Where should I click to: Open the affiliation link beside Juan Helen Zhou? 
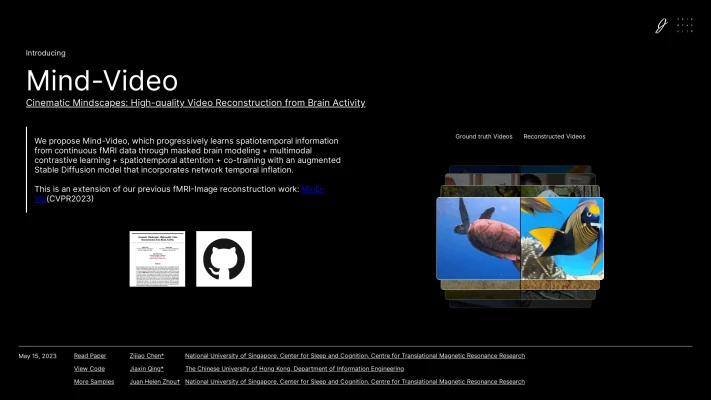click(x=355, y=382)
